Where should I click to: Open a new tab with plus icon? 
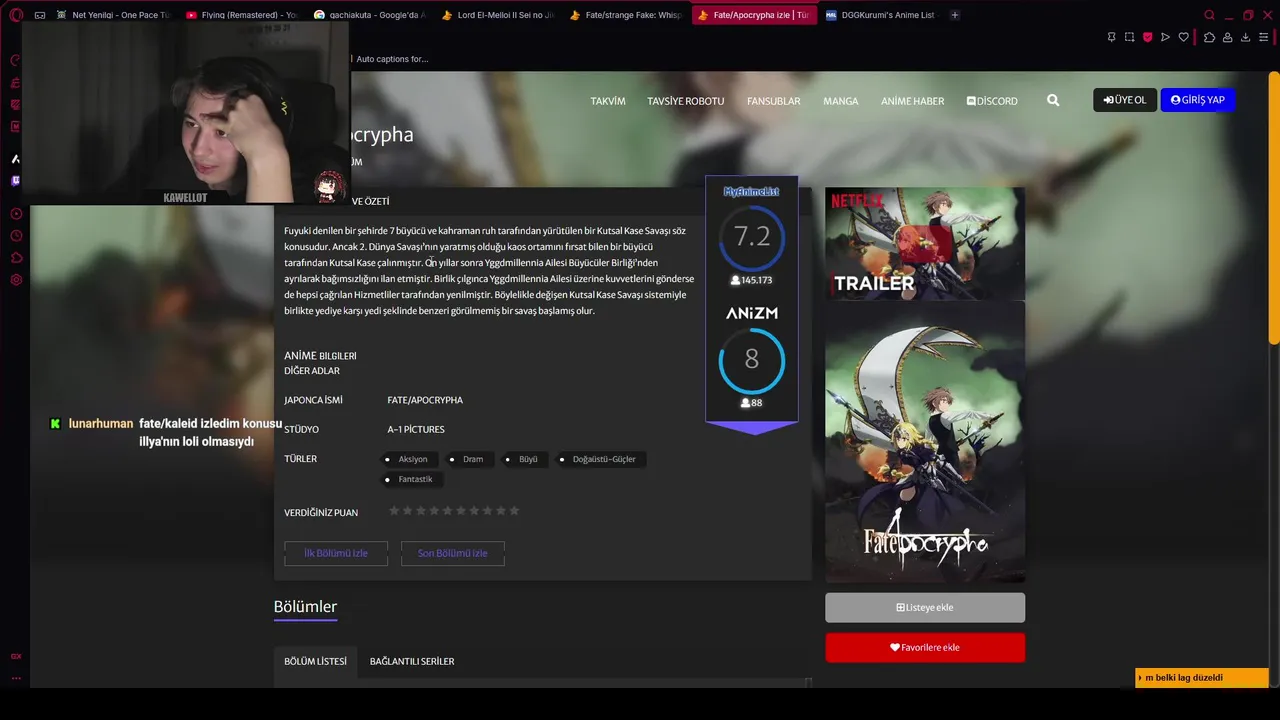pyautogui.click(x=954, y=15)
